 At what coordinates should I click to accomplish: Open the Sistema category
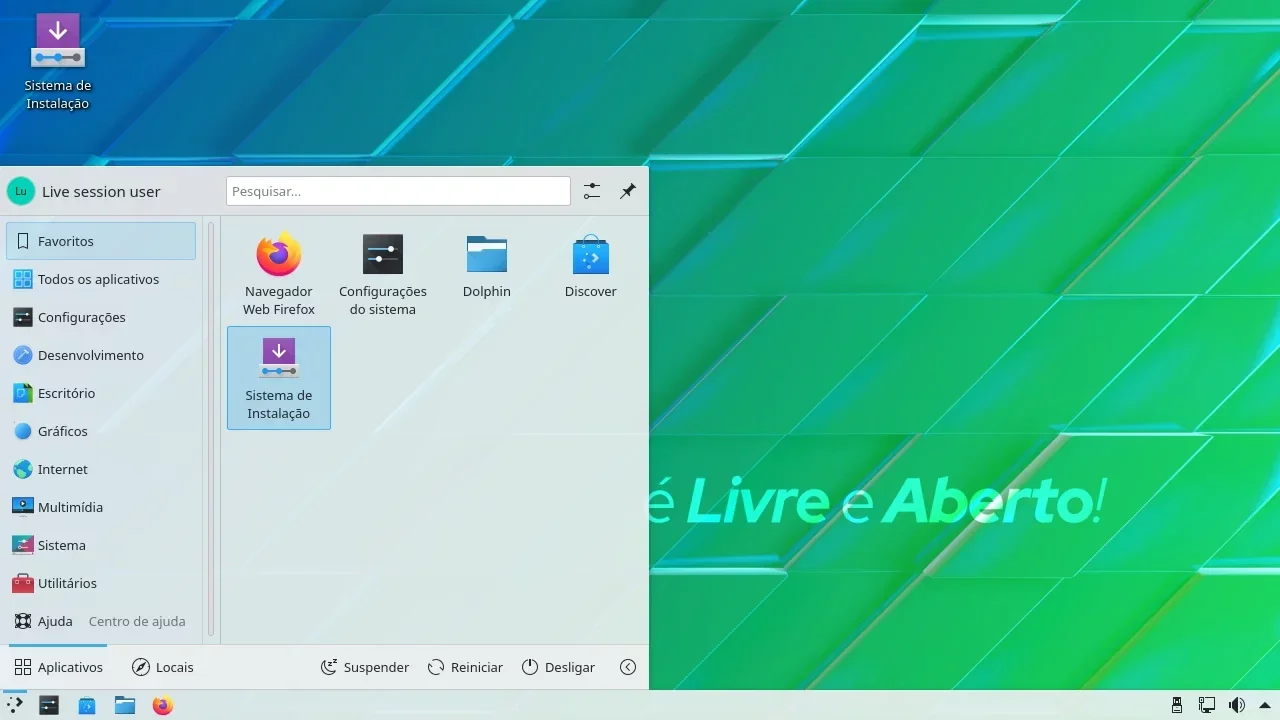click(x=101, y=545)
